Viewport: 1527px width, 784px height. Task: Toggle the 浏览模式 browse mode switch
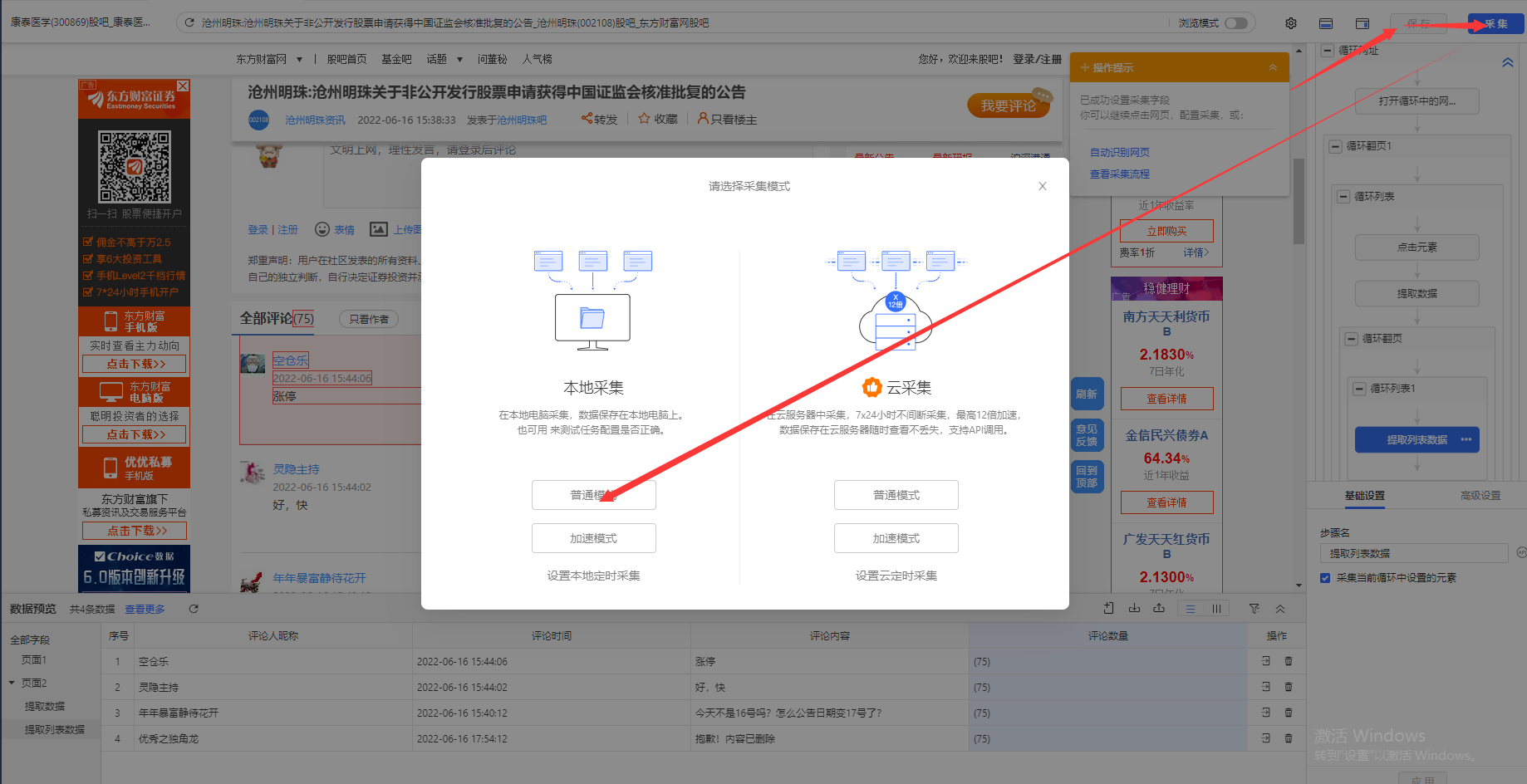point(1235,23)
